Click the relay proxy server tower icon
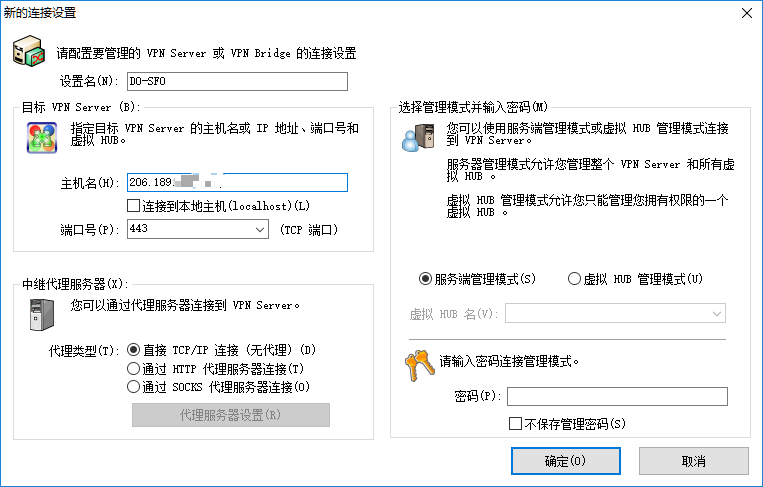763x487 pixels. [39, 314]
